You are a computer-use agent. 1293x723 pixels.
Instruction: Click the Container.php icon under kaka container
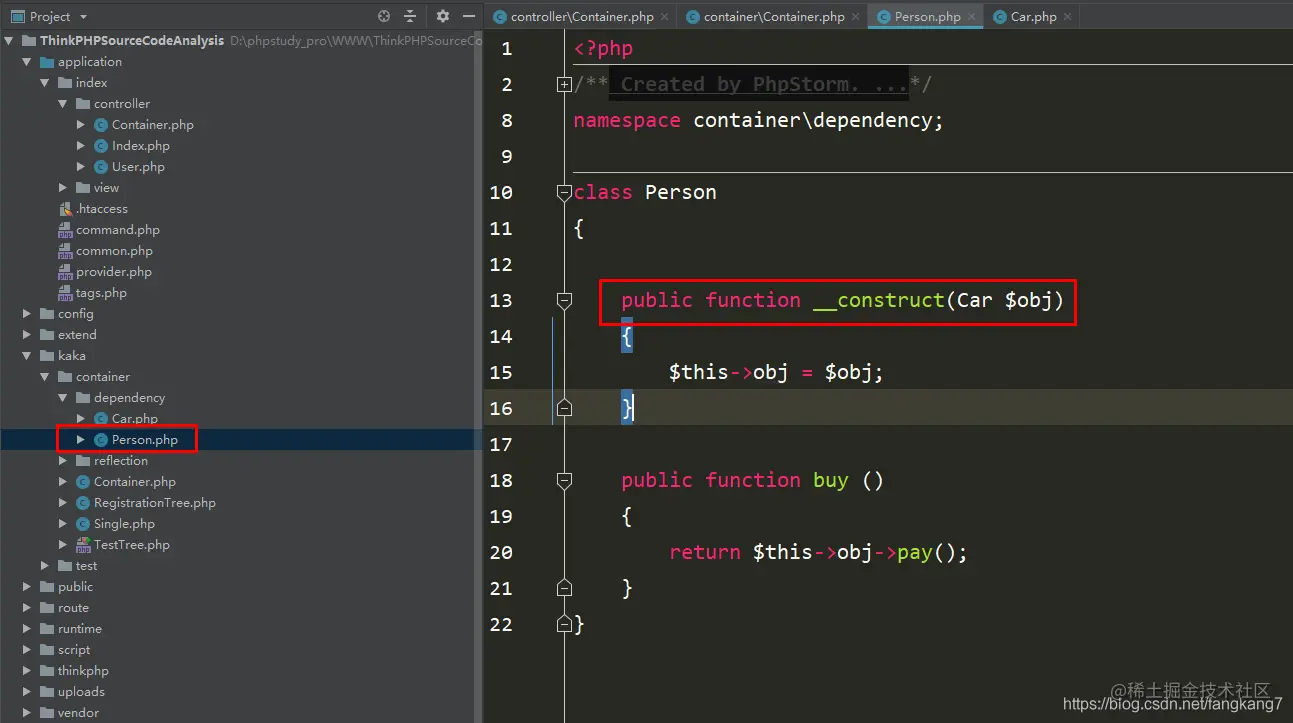point(83,482)
